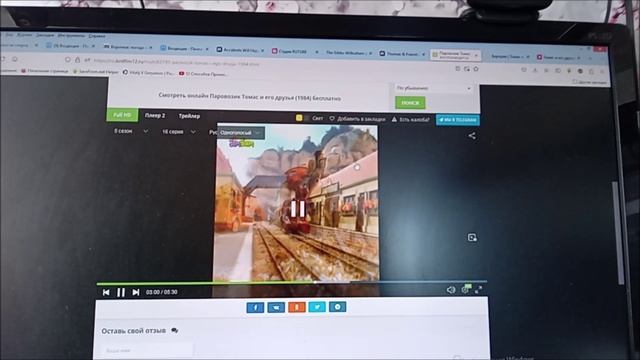640x360 pixels.
Task: Report a problem via Есть жалоба?
Action: pos(411,120)
